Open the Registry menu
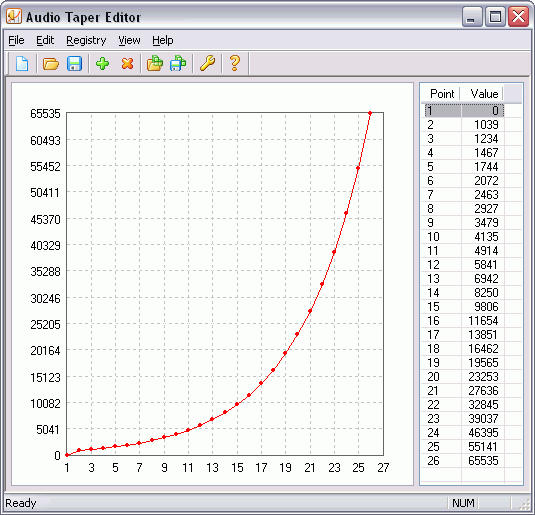This screenshot has height=515, width=535. tap(86, 40)
